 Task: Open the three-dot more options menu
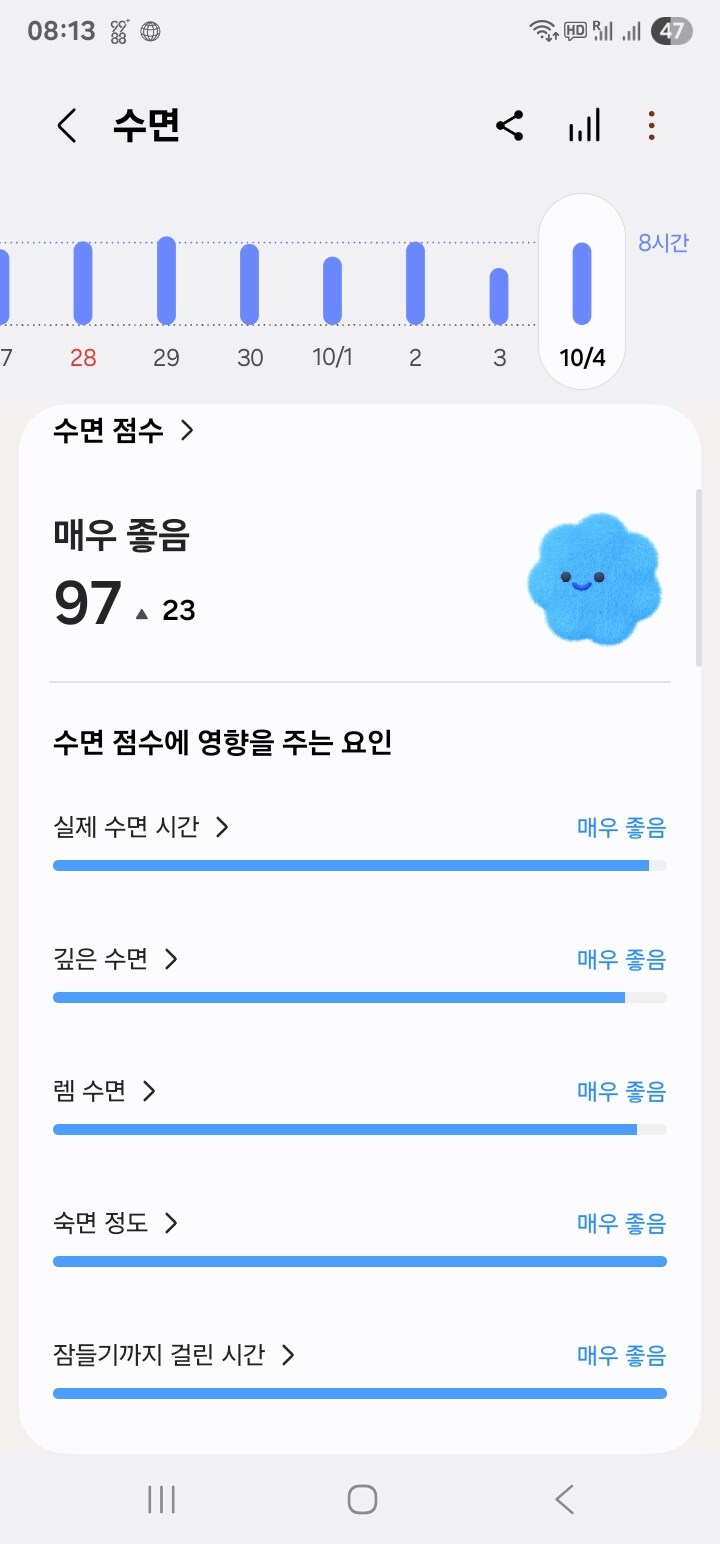click(651, 127)
